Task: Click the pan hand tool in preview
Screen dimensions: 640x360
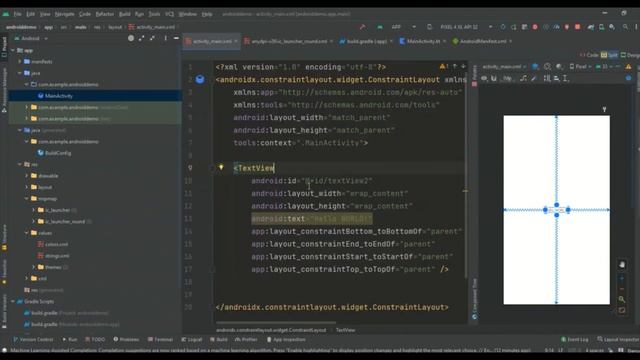Action: pos(622,264)
